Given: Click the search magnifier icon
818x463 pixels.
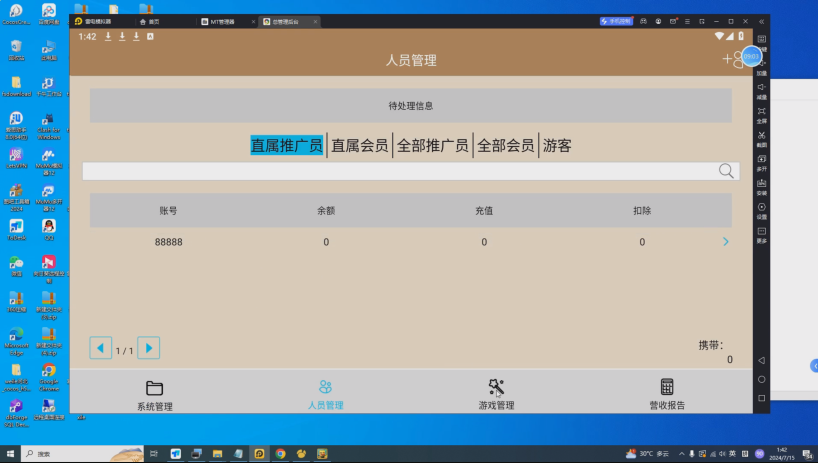Looking at the screenshot, I should tap(726, 171).
